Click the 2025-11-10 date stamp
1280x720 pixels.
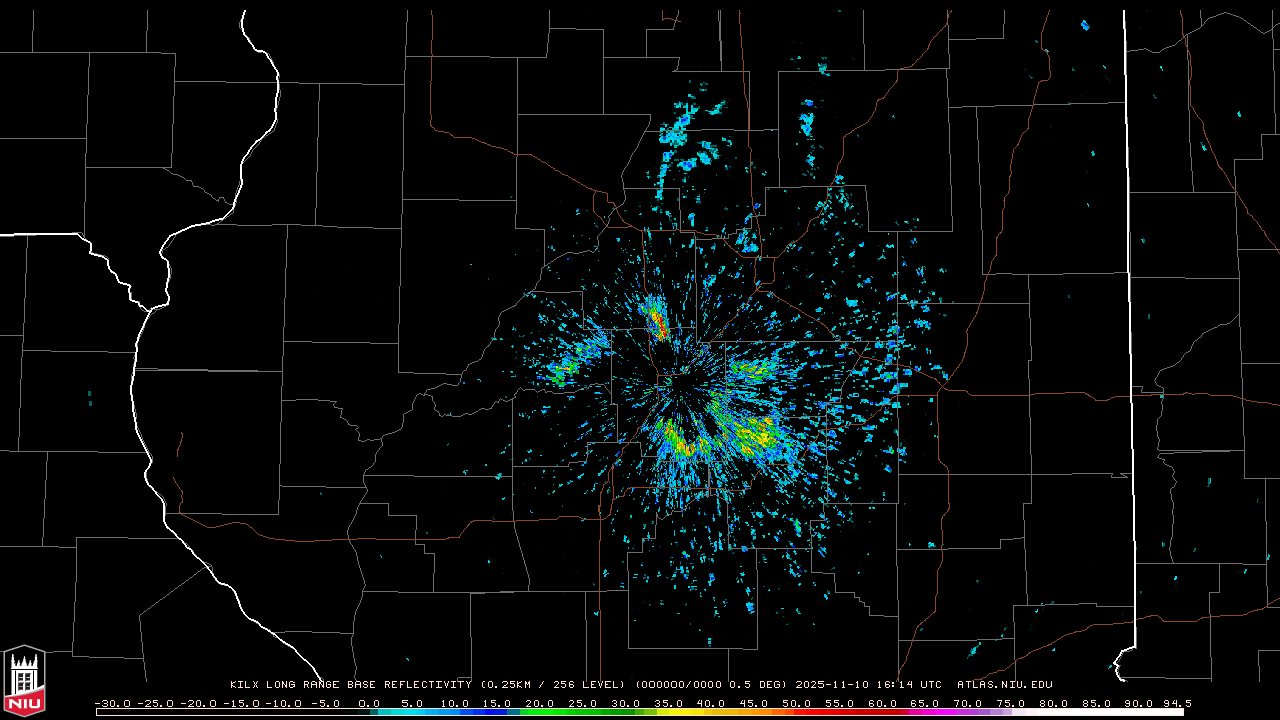[x=834, y=685]
